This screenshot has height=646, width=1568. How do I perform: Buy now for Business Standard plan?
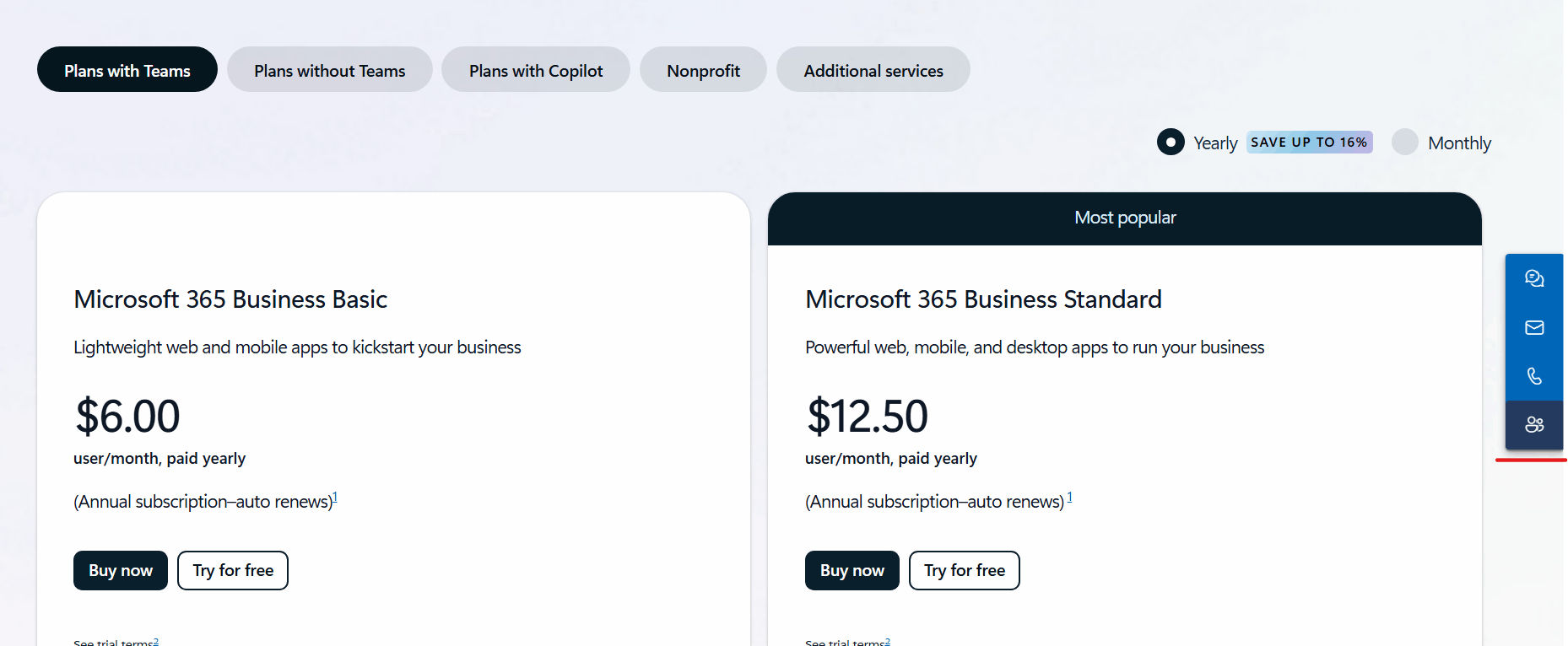(x=852, y=570)
